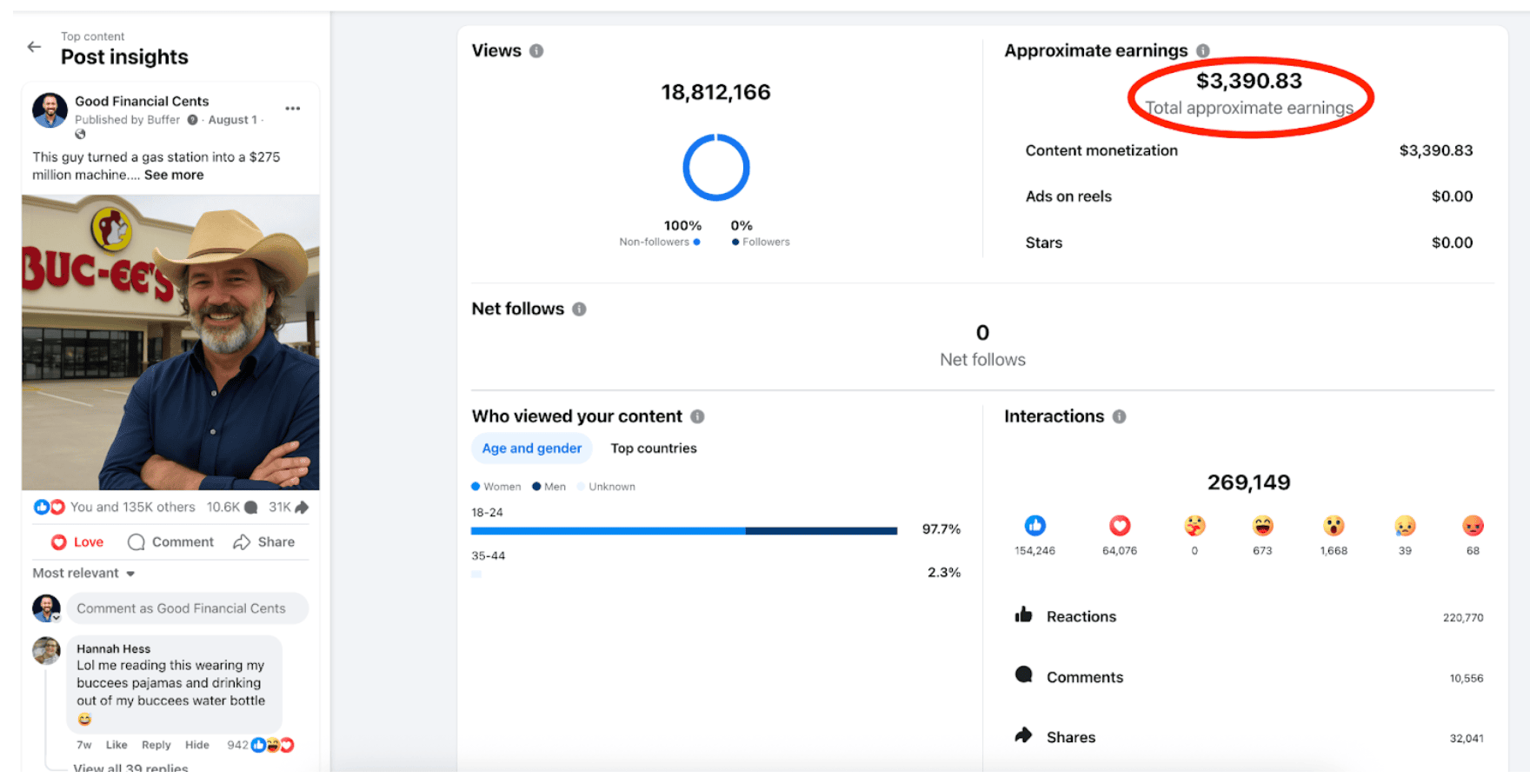Click info icon beside Approximate earnings
Screen dimensions: 1530x784
(x=1202, y=51)
